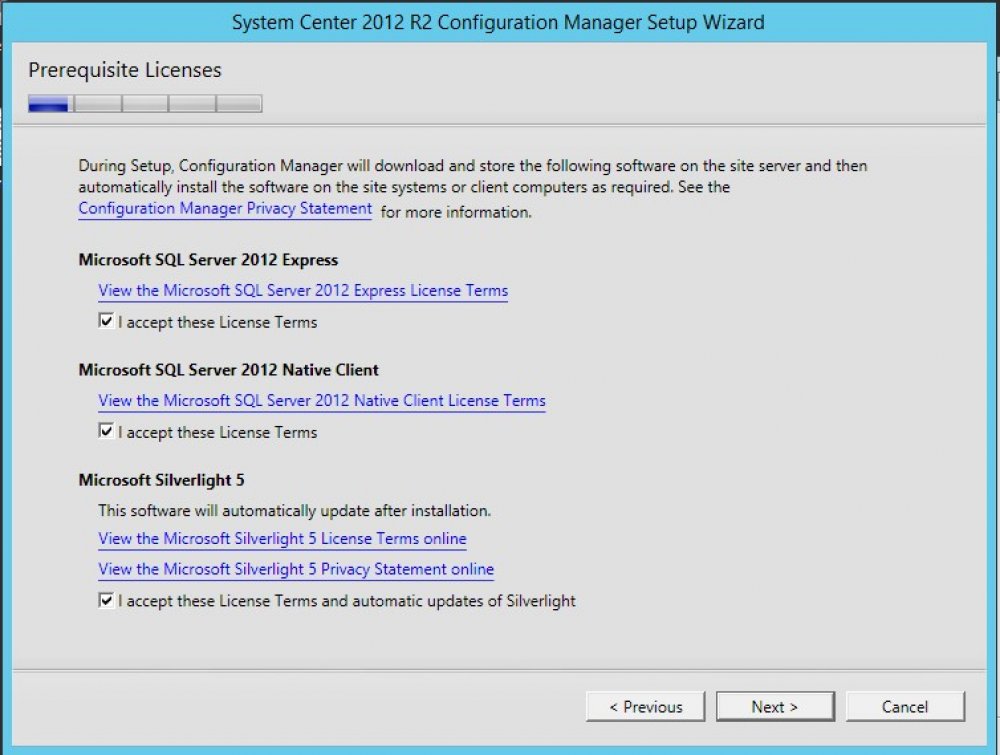Open Silverlight 5 License Terms online link
The image size is (1000, 755).
pyautogui.click(x=283, y=538)
